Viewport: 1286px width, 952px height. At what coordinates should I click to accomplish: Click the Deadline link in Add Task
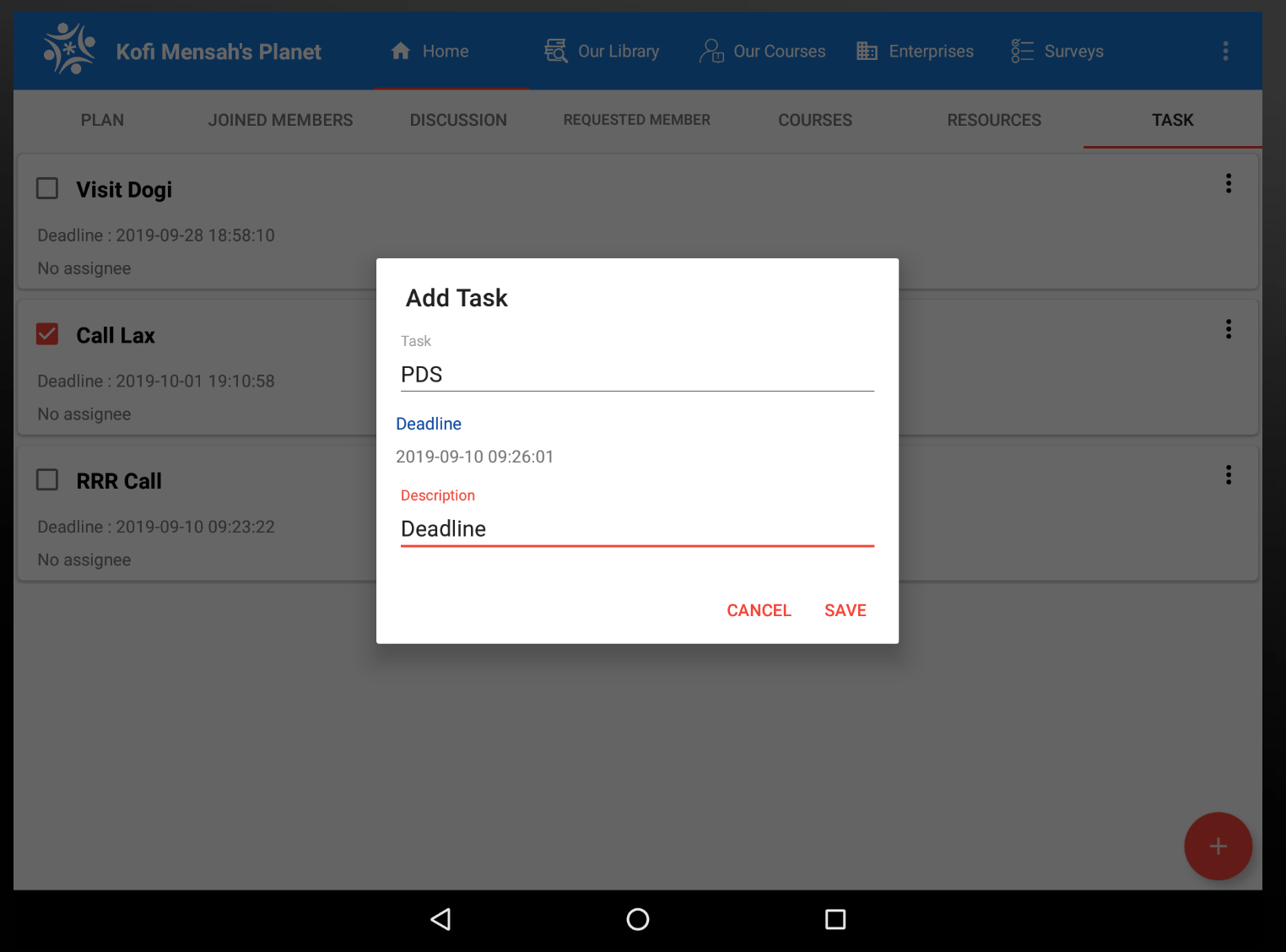click(429, 424)
